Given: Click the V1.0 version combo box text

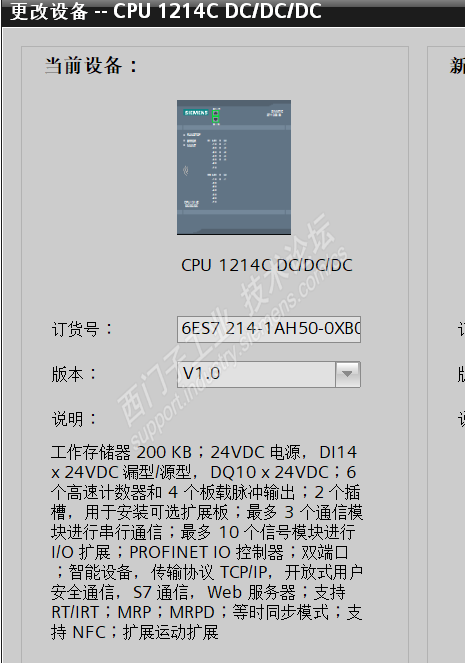Looking at the screenshot, I should 256,374.
